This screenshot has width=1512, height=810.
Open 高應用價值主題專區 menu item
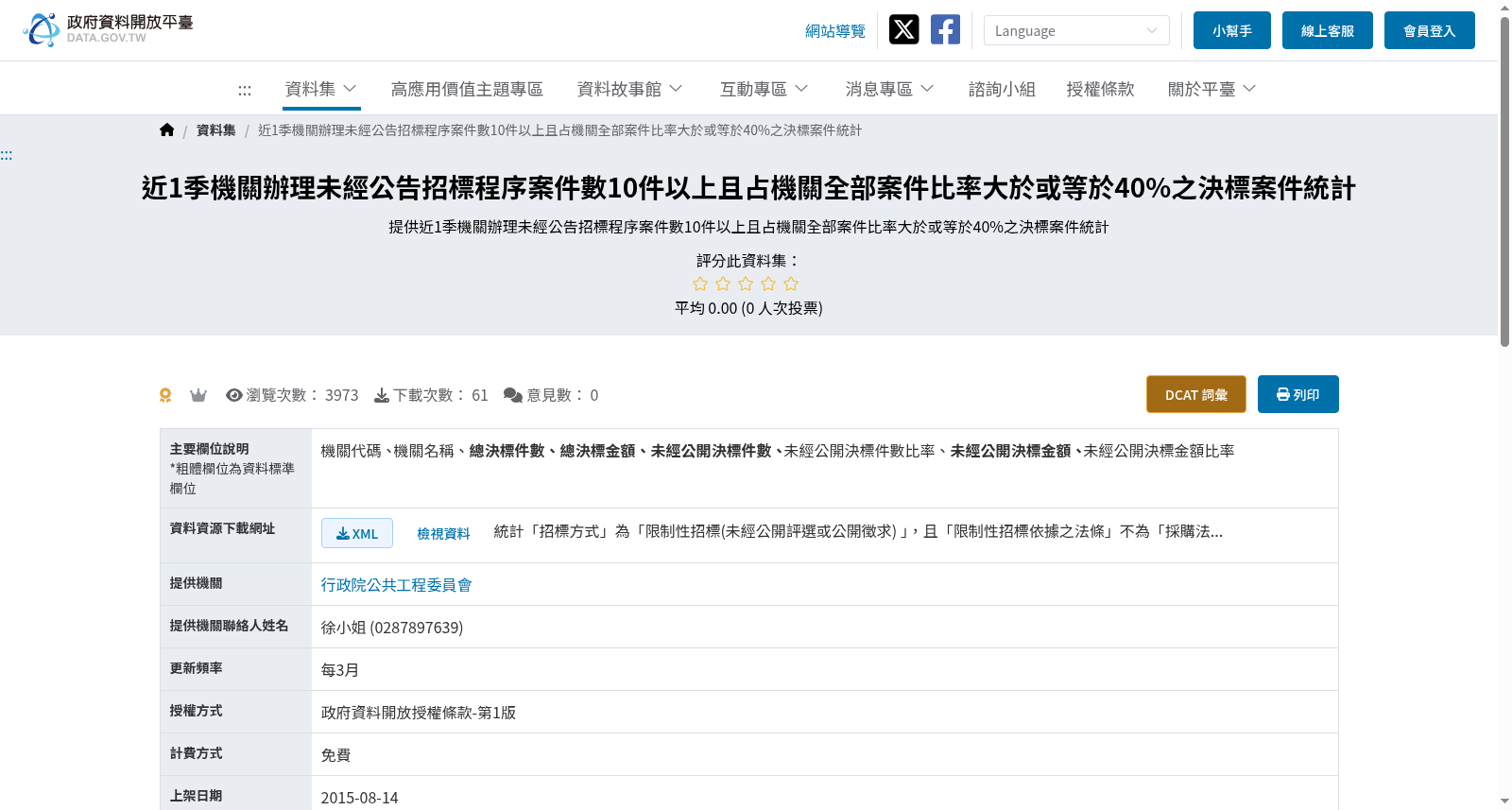coord(467,89)
